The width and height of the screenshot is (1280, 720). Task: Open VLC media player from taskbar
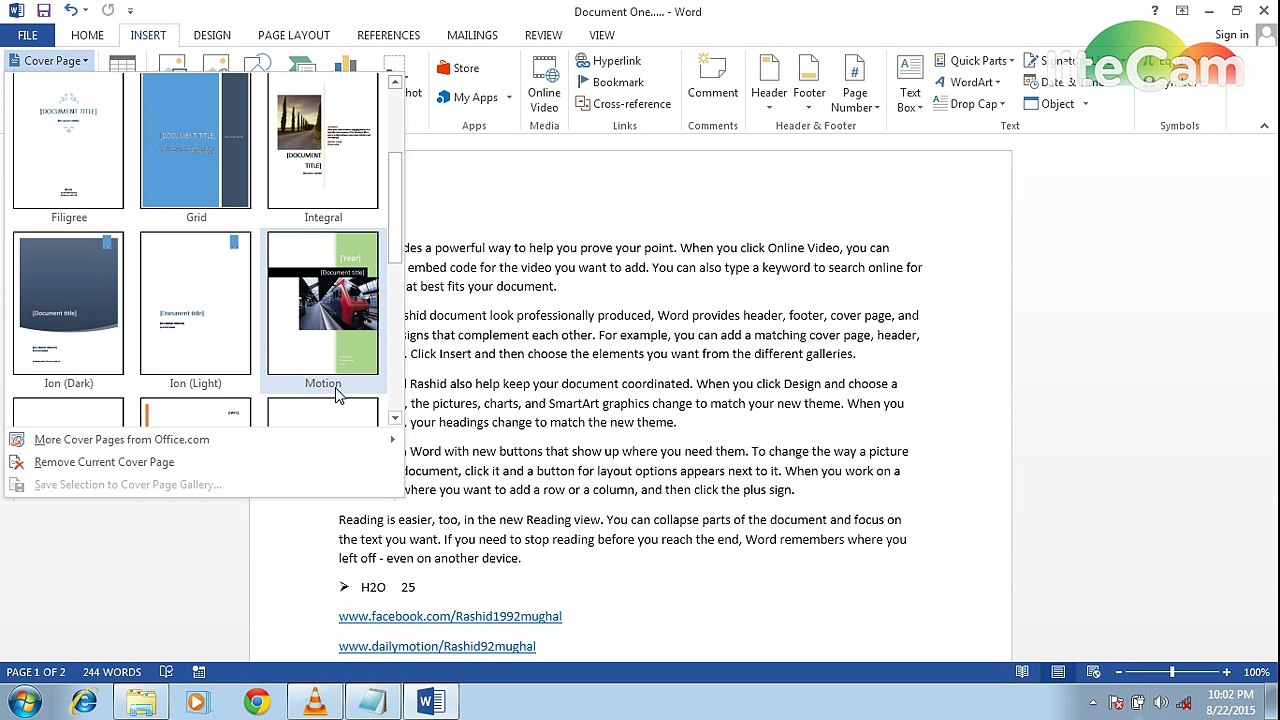[x=315, y=701]
